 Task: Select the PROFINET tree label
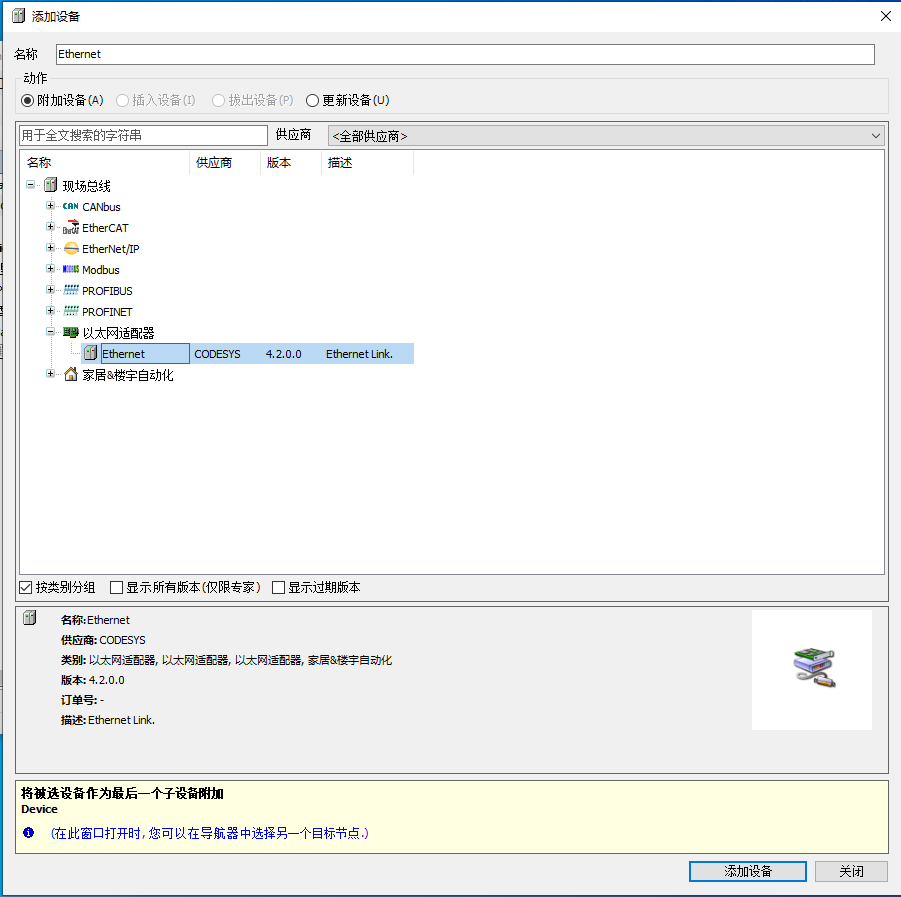pyautogui.click(x=107, y=311)
